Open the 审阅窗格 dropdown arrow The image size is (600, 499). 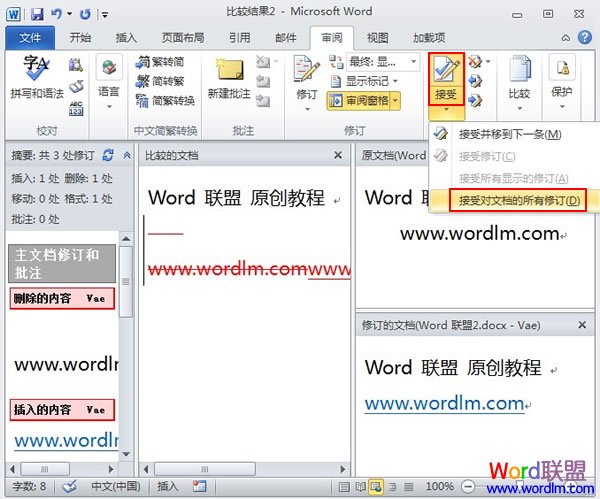coord(395,101)
